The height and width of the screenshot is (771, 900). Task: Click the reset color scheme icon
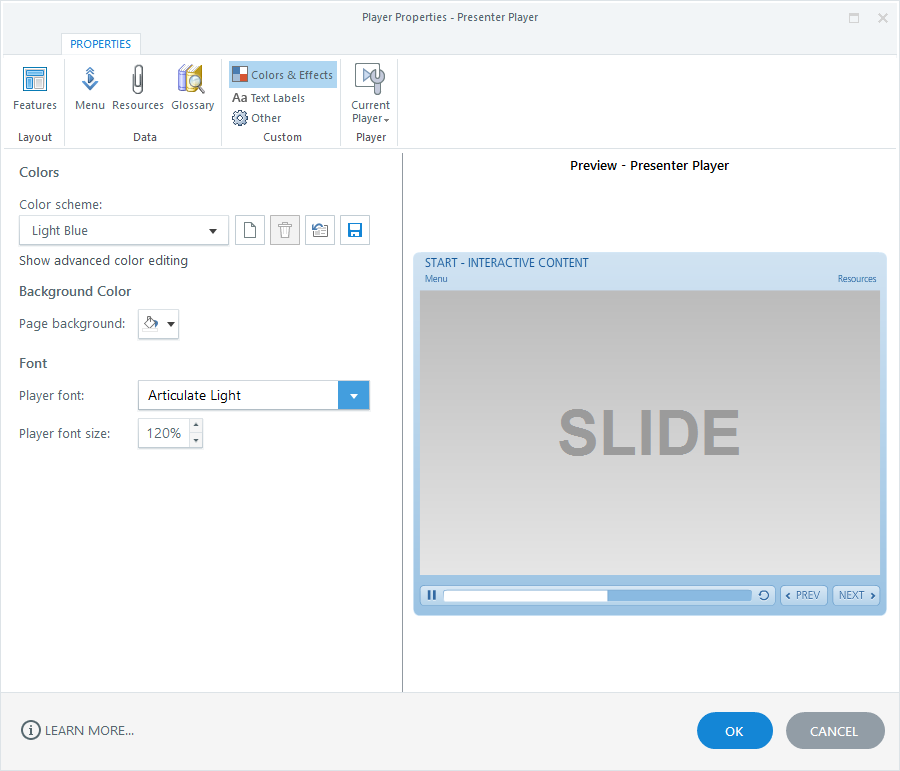coord(320,231)
